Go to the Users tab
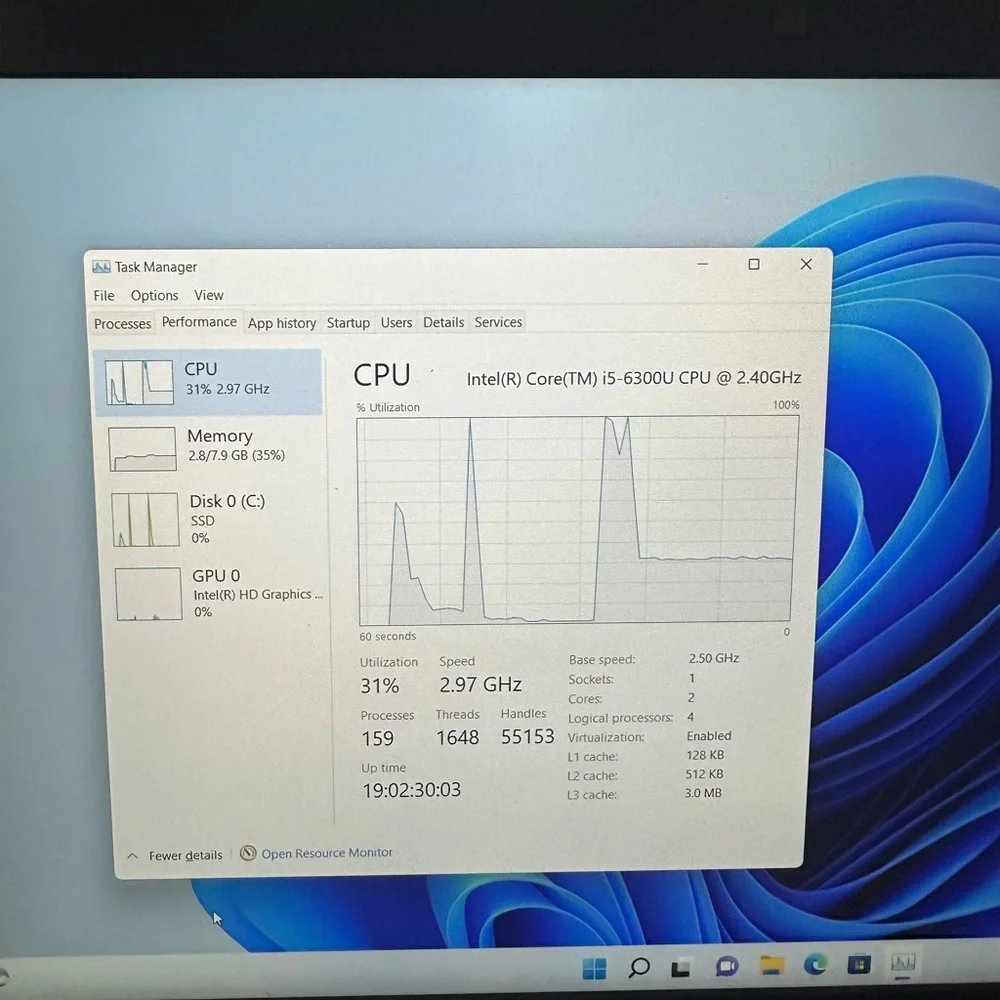 396,323
